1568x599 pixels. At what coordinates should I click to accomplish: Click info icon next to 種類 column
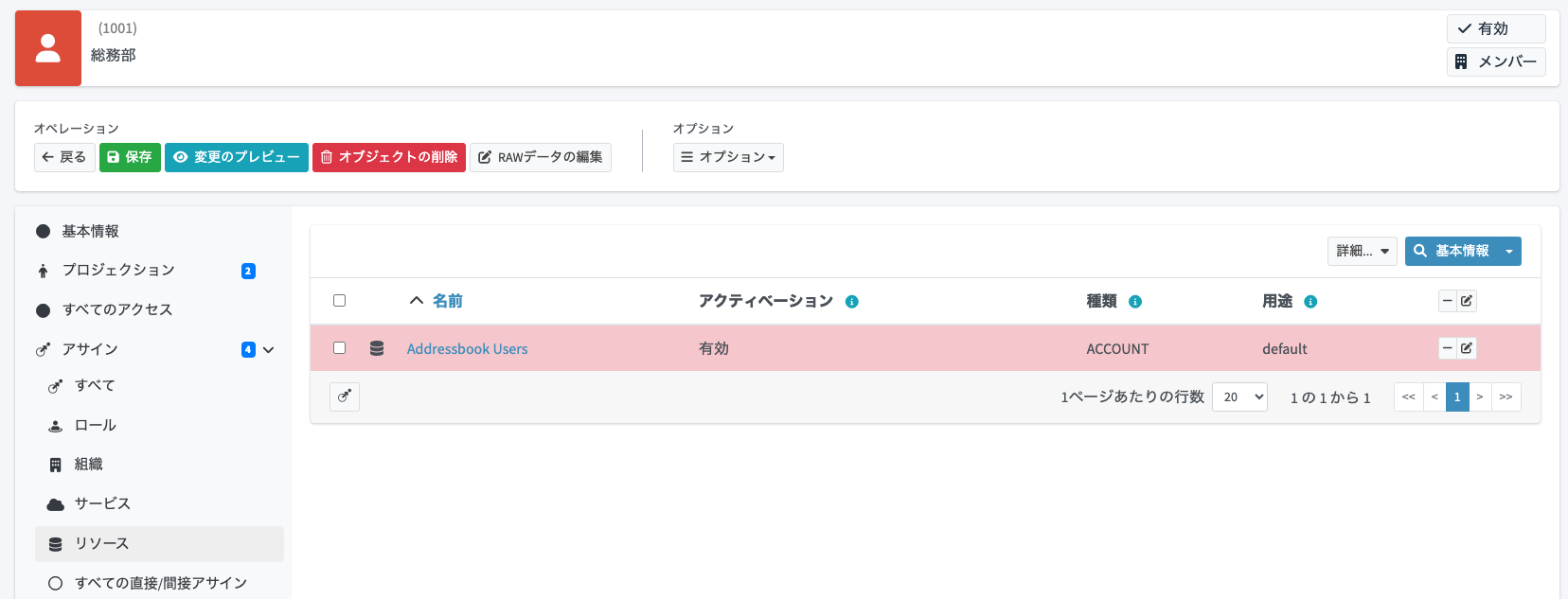1135,302
